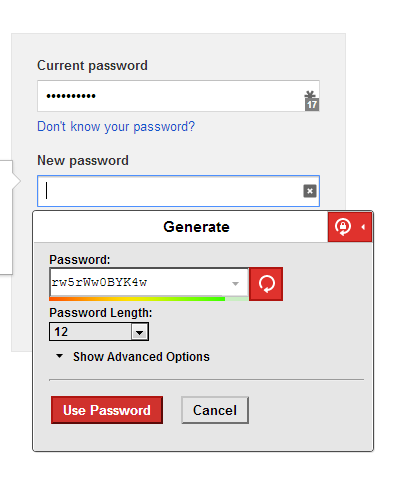Image resolution: width=403 pixels, height=483 pixels.
Task: Click the small arrow beside the red lock icon
Action: [363, 227]
